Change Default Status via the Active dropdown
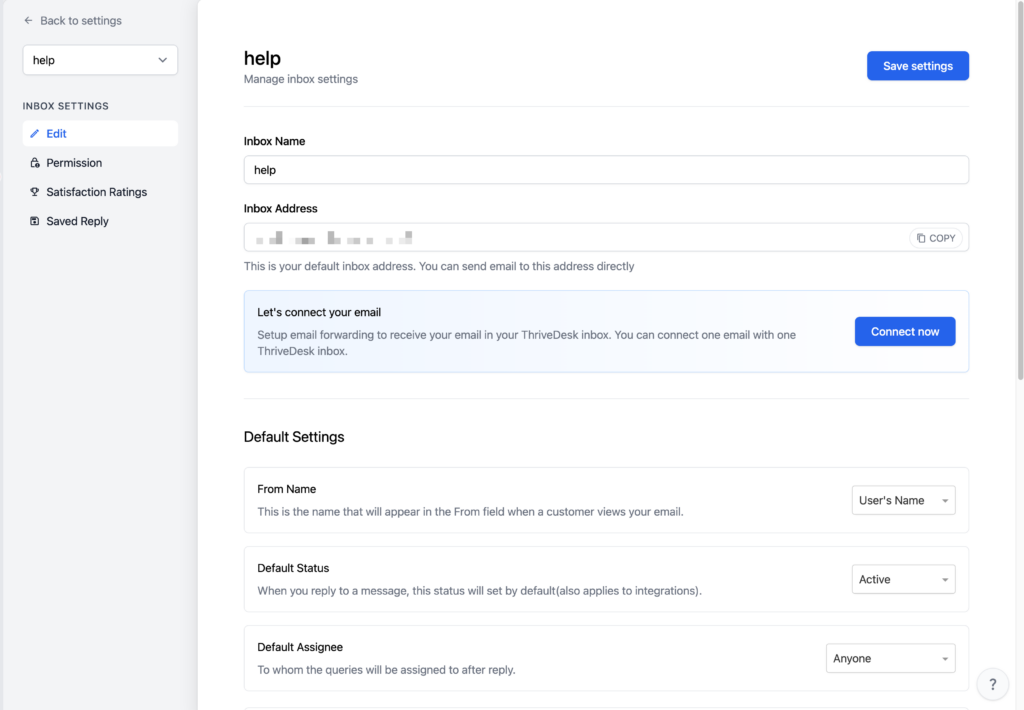 point(903,578)
